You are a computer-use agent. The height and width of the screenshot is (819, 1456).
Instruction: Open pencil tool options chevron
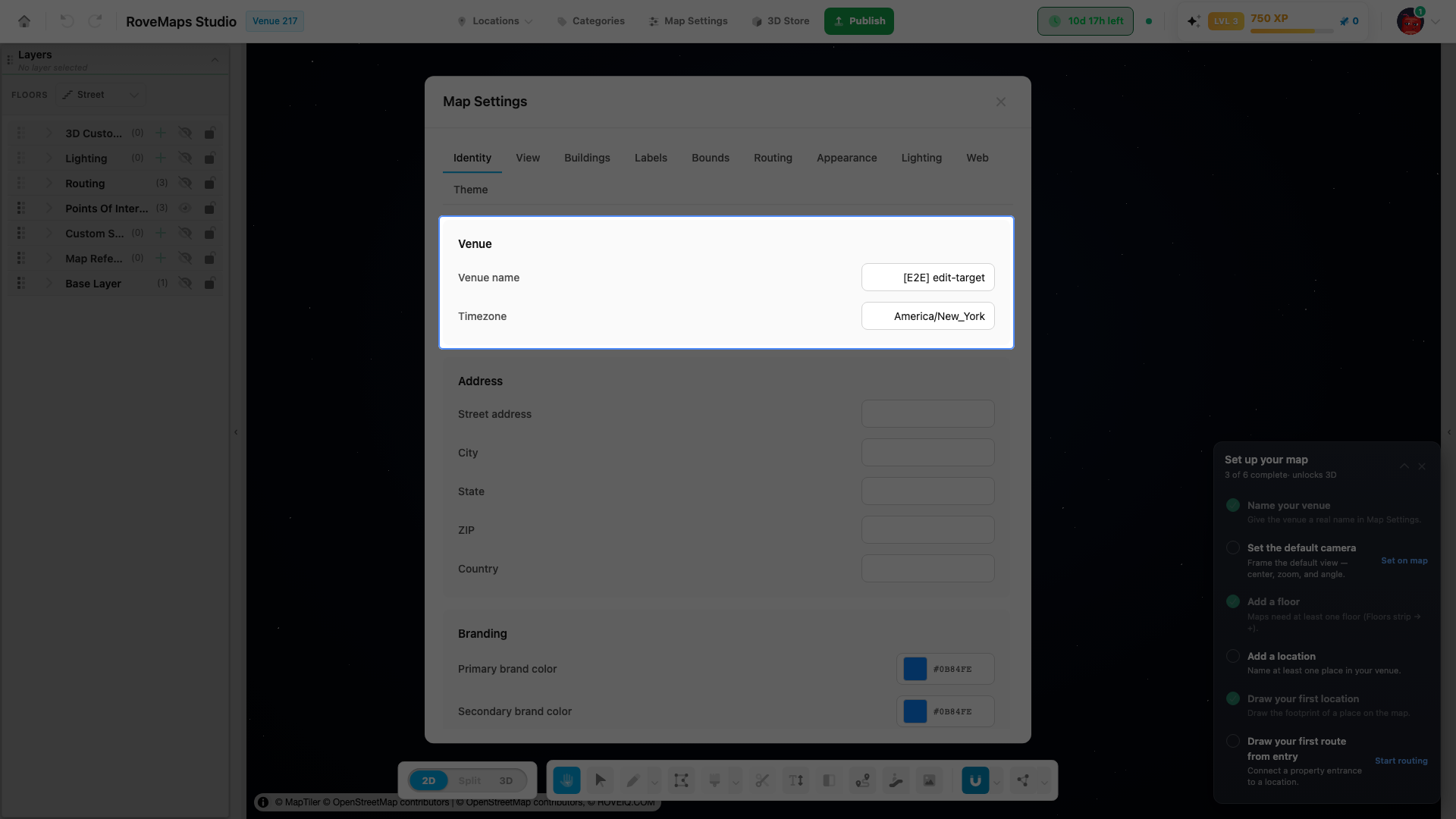click(x=655, y=782)
